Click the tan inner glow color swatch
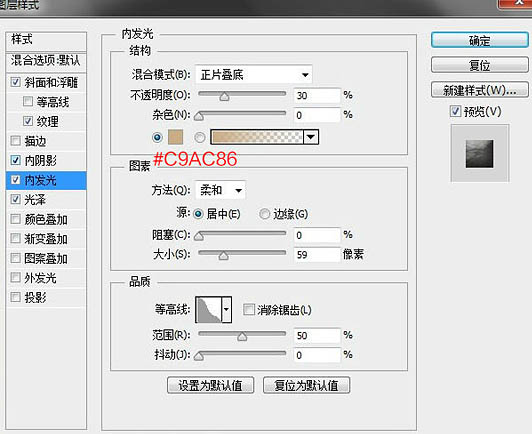 click(x=175, y=137)
